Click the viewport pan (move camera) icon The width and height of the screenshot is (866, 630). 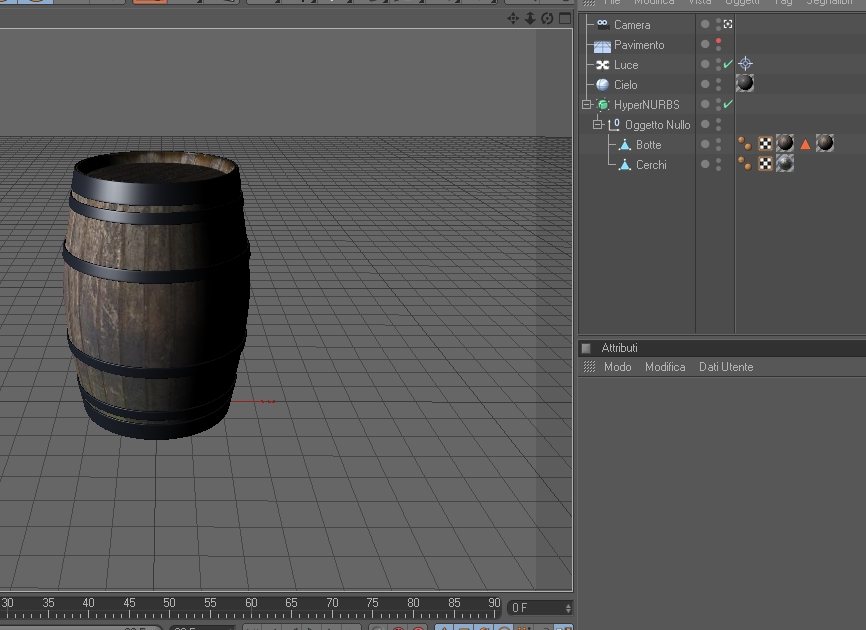513,19
